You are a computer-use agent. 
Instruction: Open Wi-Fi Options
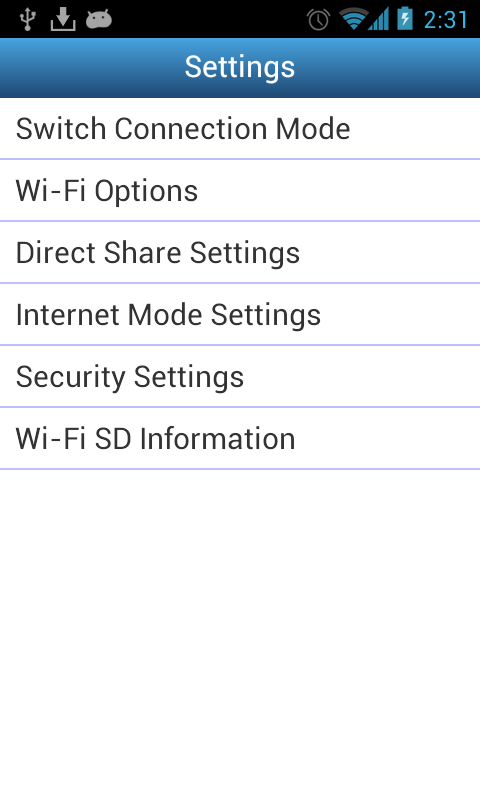pyautogui.click(x=240, y=190)
